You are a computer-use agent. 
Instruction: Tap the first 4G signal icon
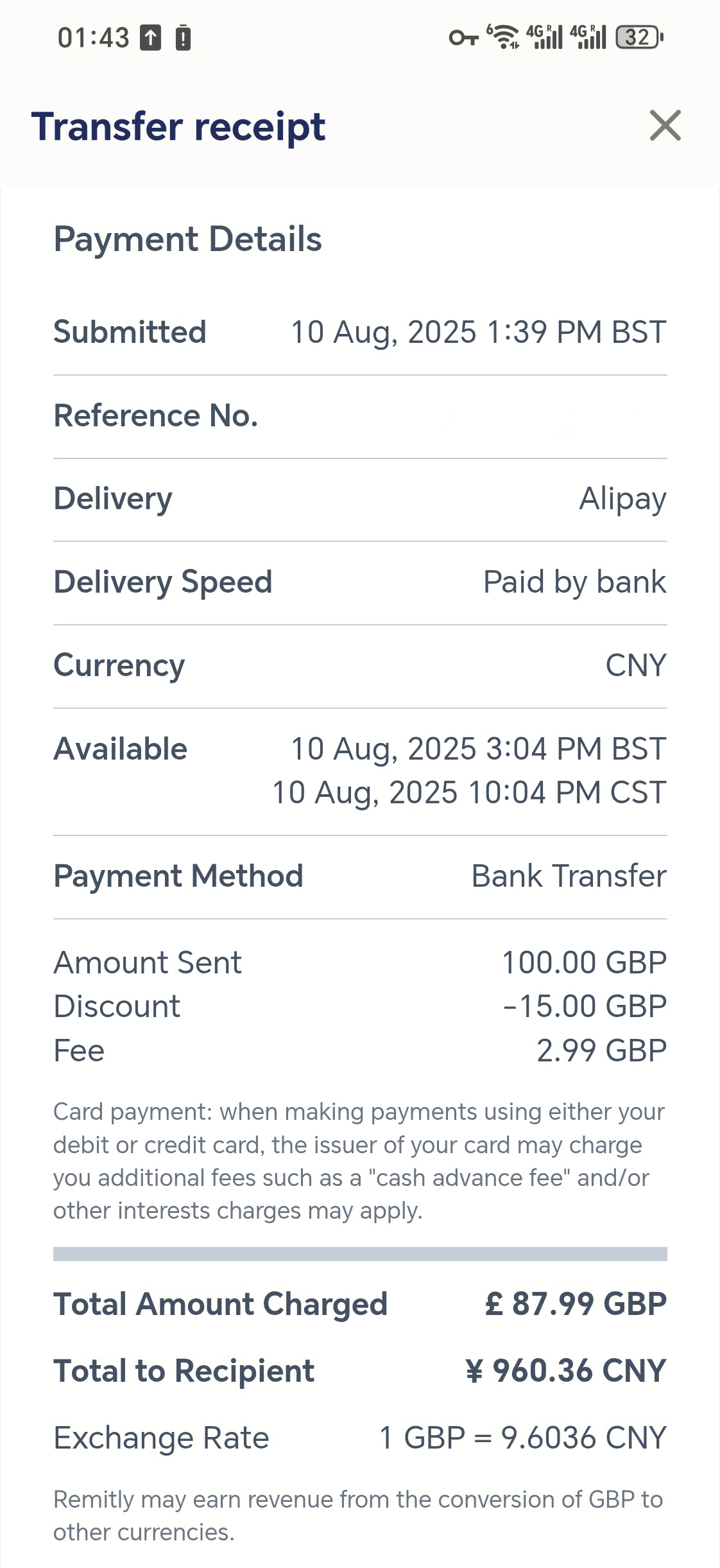(x=544, y=37)
